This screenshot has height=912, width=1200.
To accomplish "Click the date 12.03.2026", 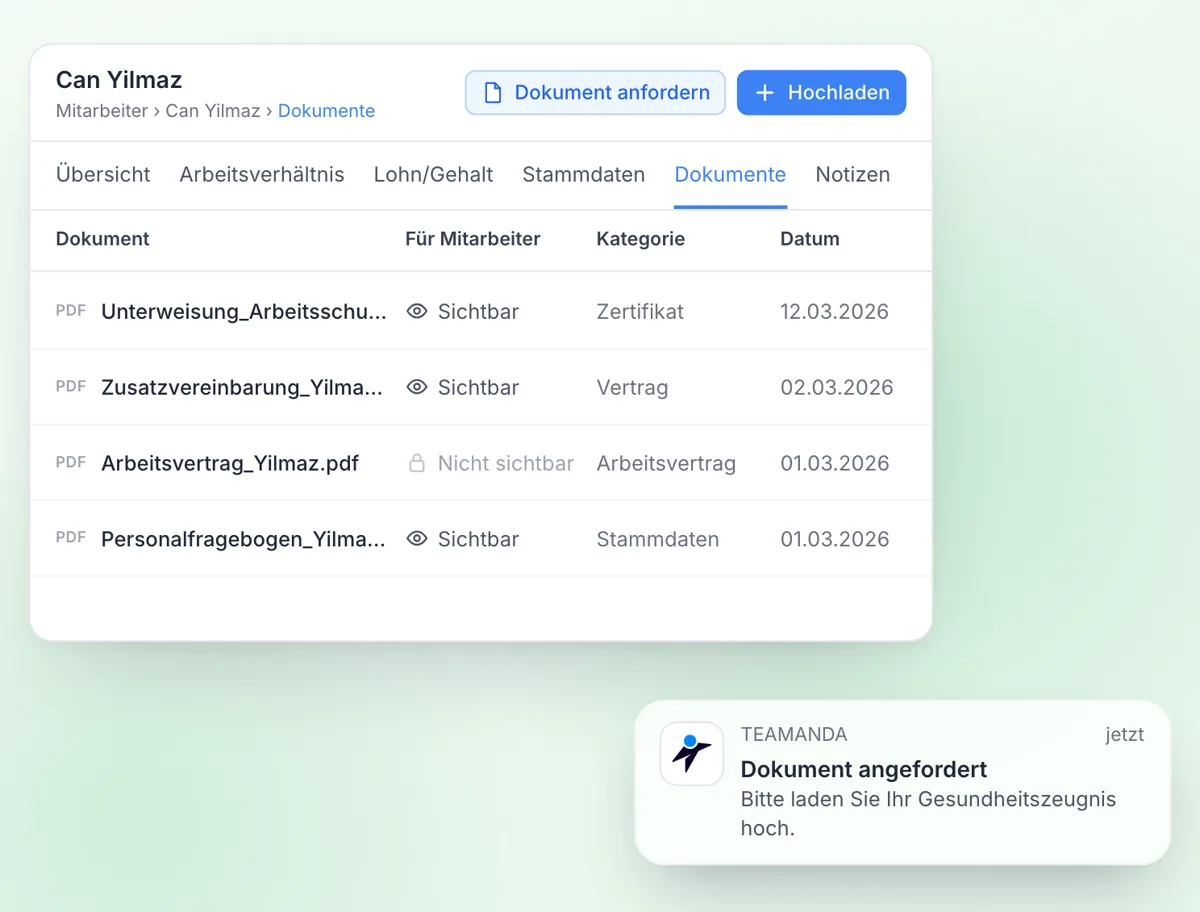I will [x=835, y=312].
